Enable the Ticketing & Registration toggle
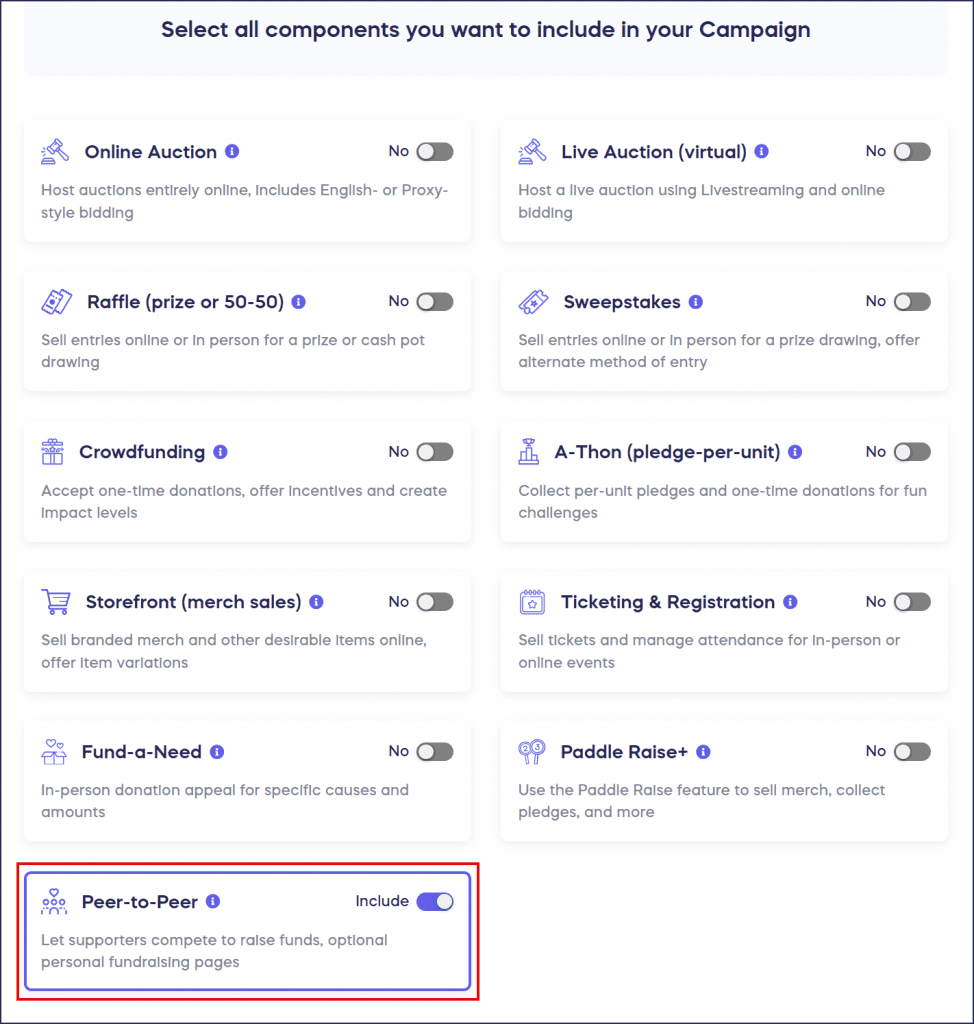Image resolution: width=974 pixels, height=1024 pixels. [911, 601]
